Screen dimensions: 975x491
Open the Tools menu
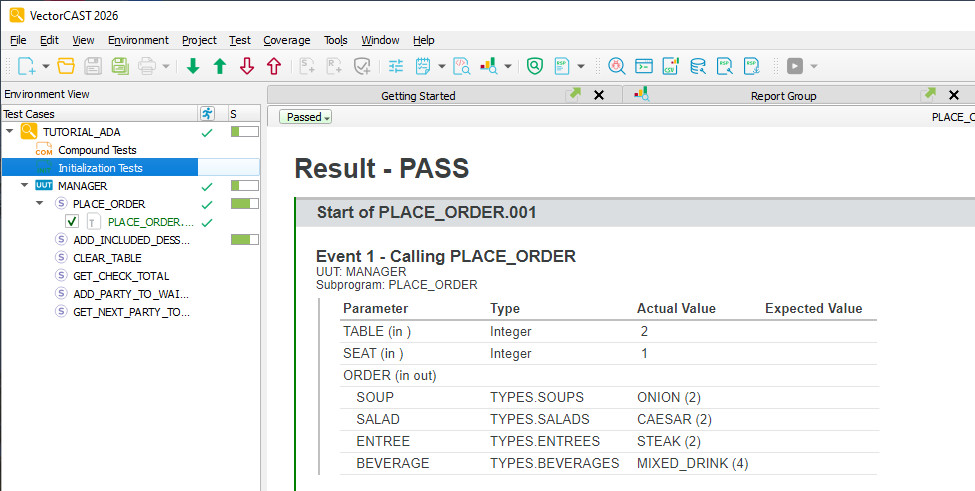(335, 40)
